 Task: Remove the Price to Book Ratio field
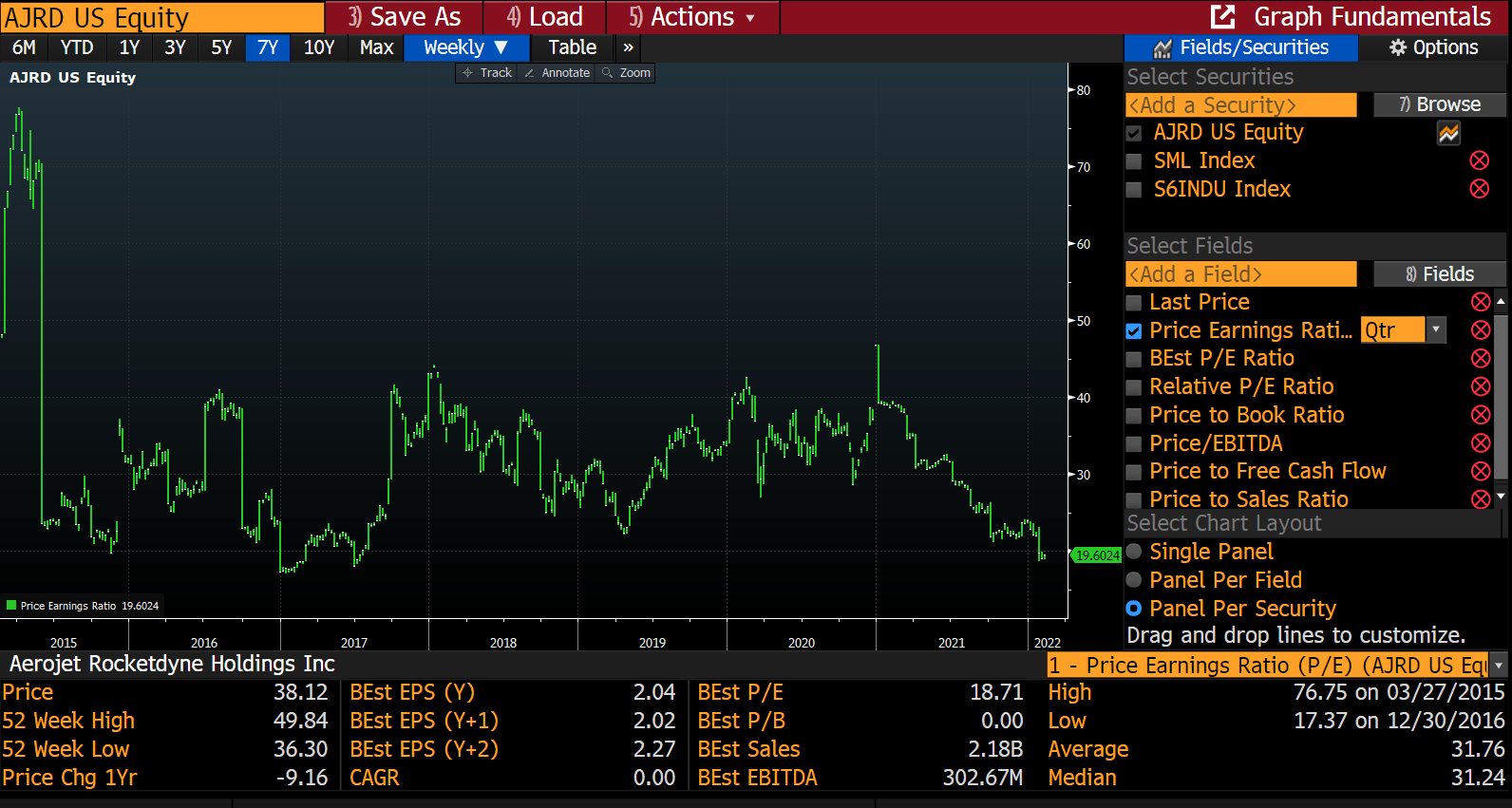click(1481, 415)
